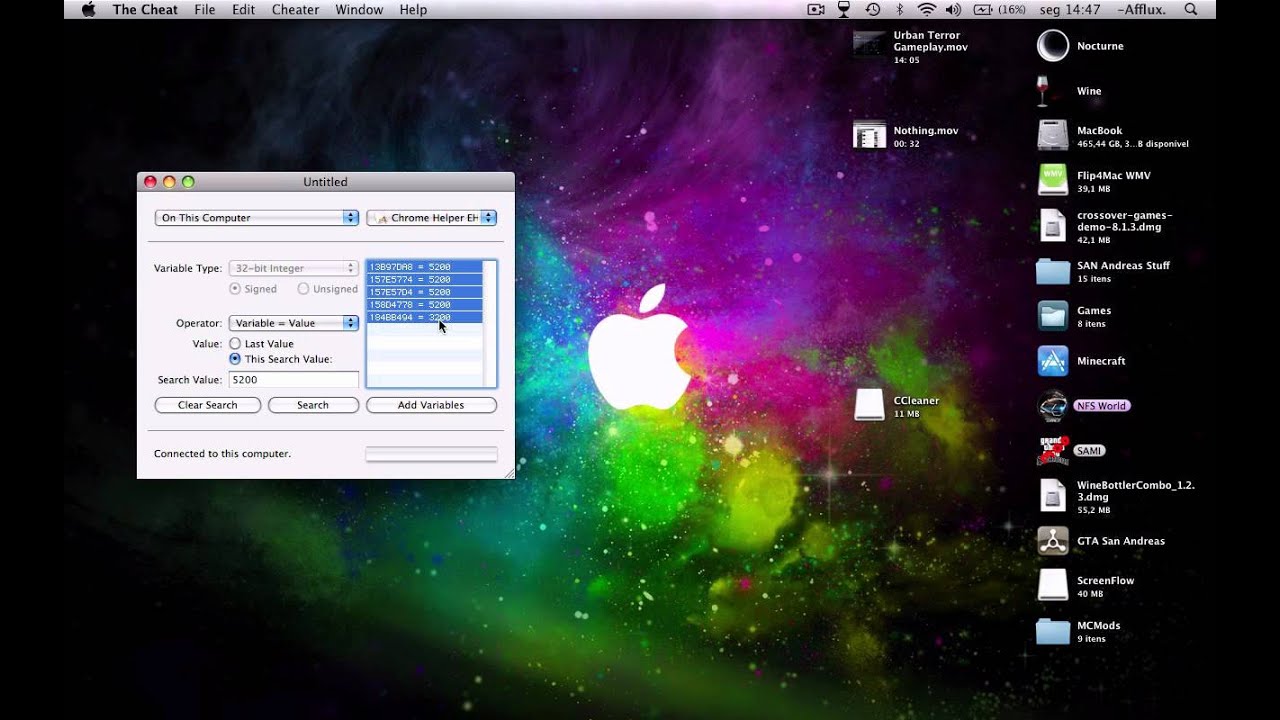This screenshot has width=1280, height=720.
Task: Click the Untitled window title bar
Action: click(x=326, y=182)
